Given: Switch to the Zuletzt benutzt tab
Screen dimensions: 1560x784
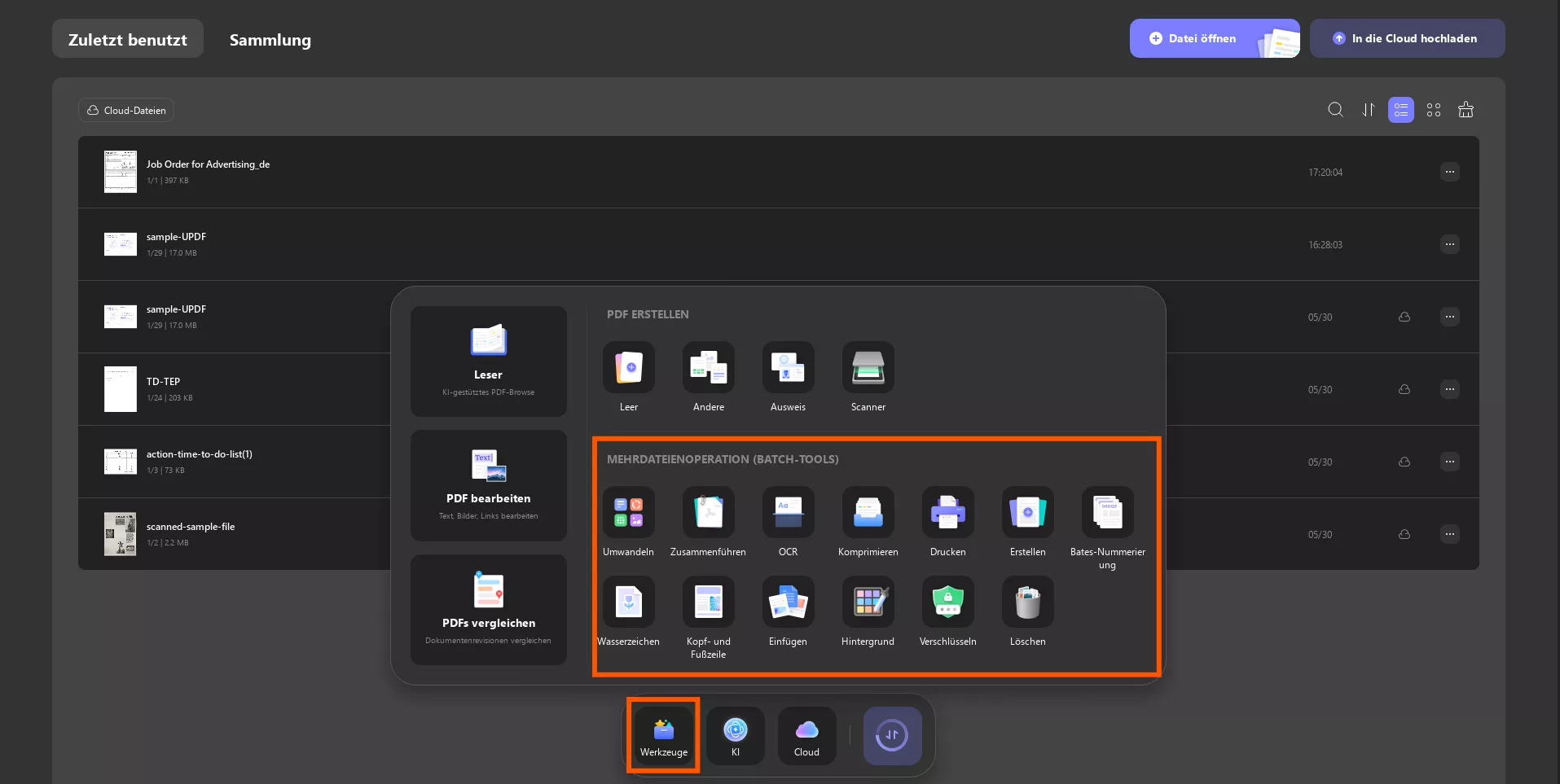Looking at the screenshot, I should coord(127,38).
